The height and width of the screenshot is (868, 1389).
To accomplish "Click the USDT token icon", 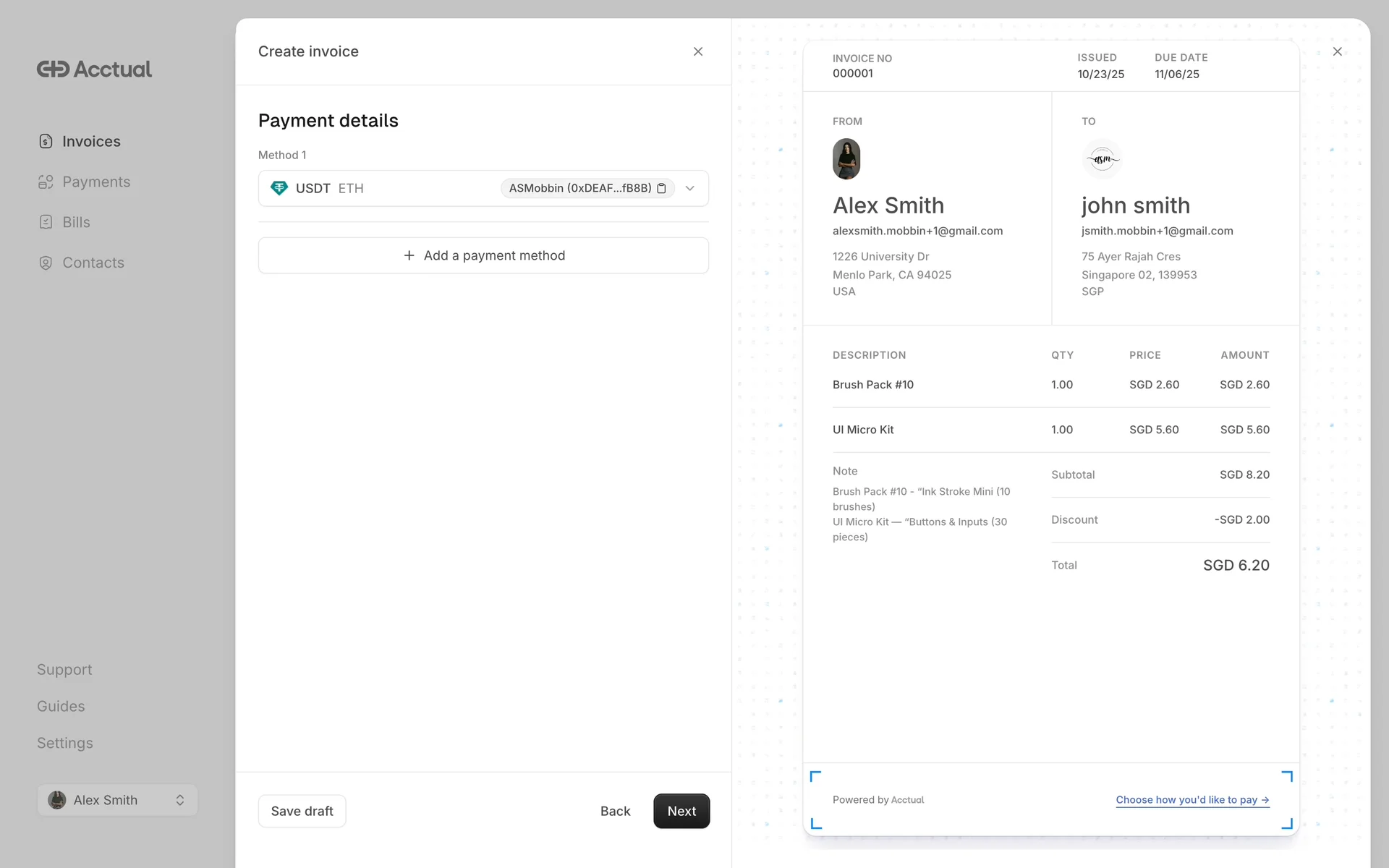I will 279,188.
